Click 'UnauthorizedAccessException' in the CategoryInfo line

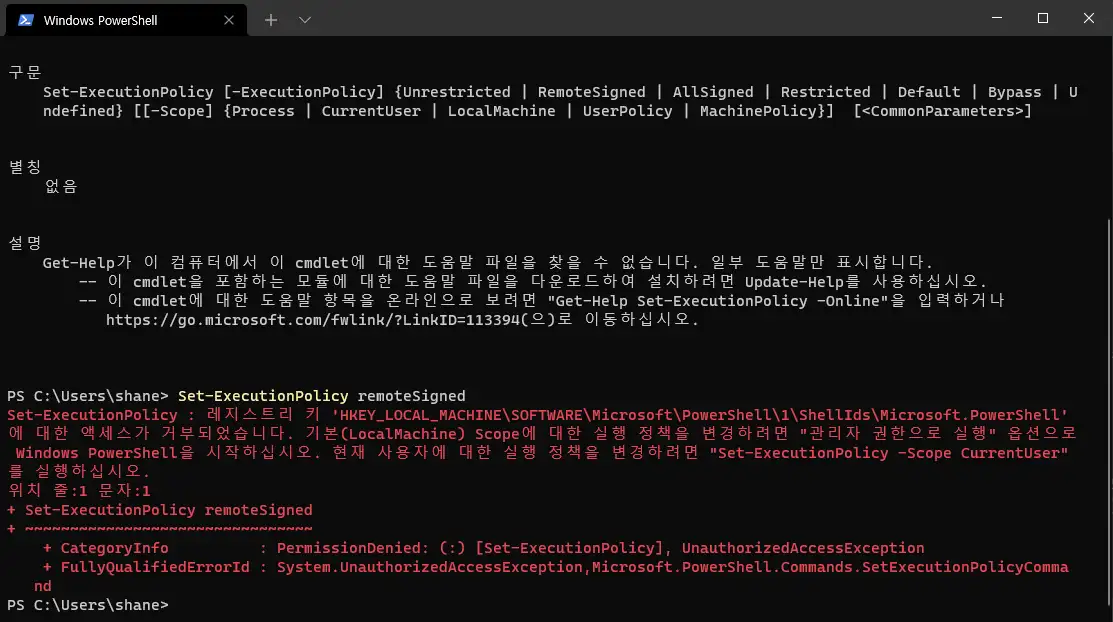pyautogui.click(x=803, y=548)
